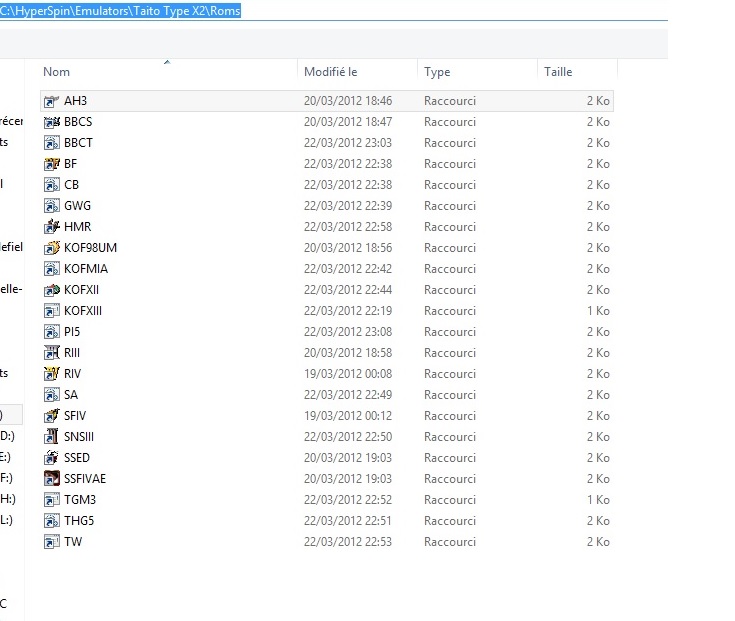Click the RIV shortcut icon
The width and height of the screenshot is (735, 621).
pyautogui.click(x=52, y=374)
